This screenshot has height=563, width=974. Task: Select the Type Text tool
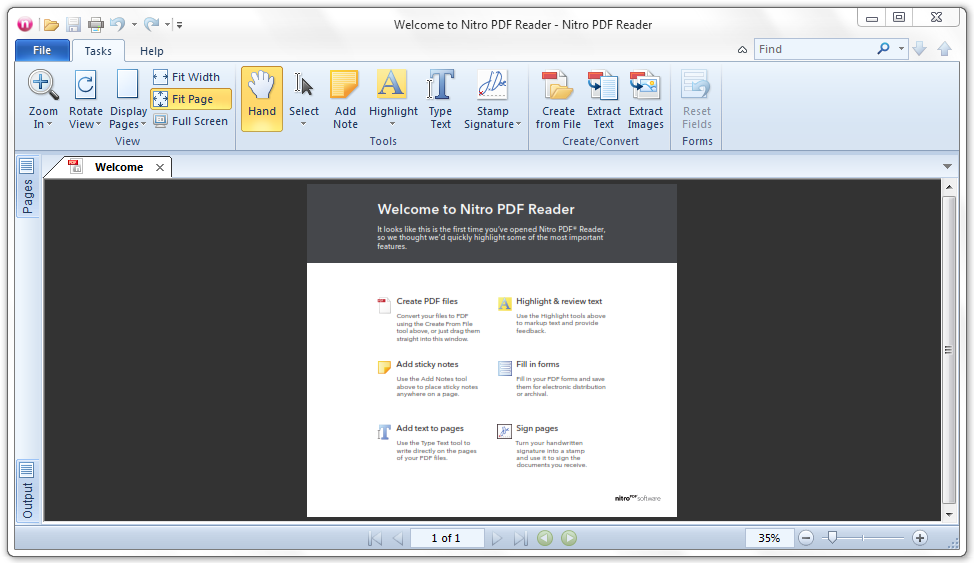pos(440,99)
